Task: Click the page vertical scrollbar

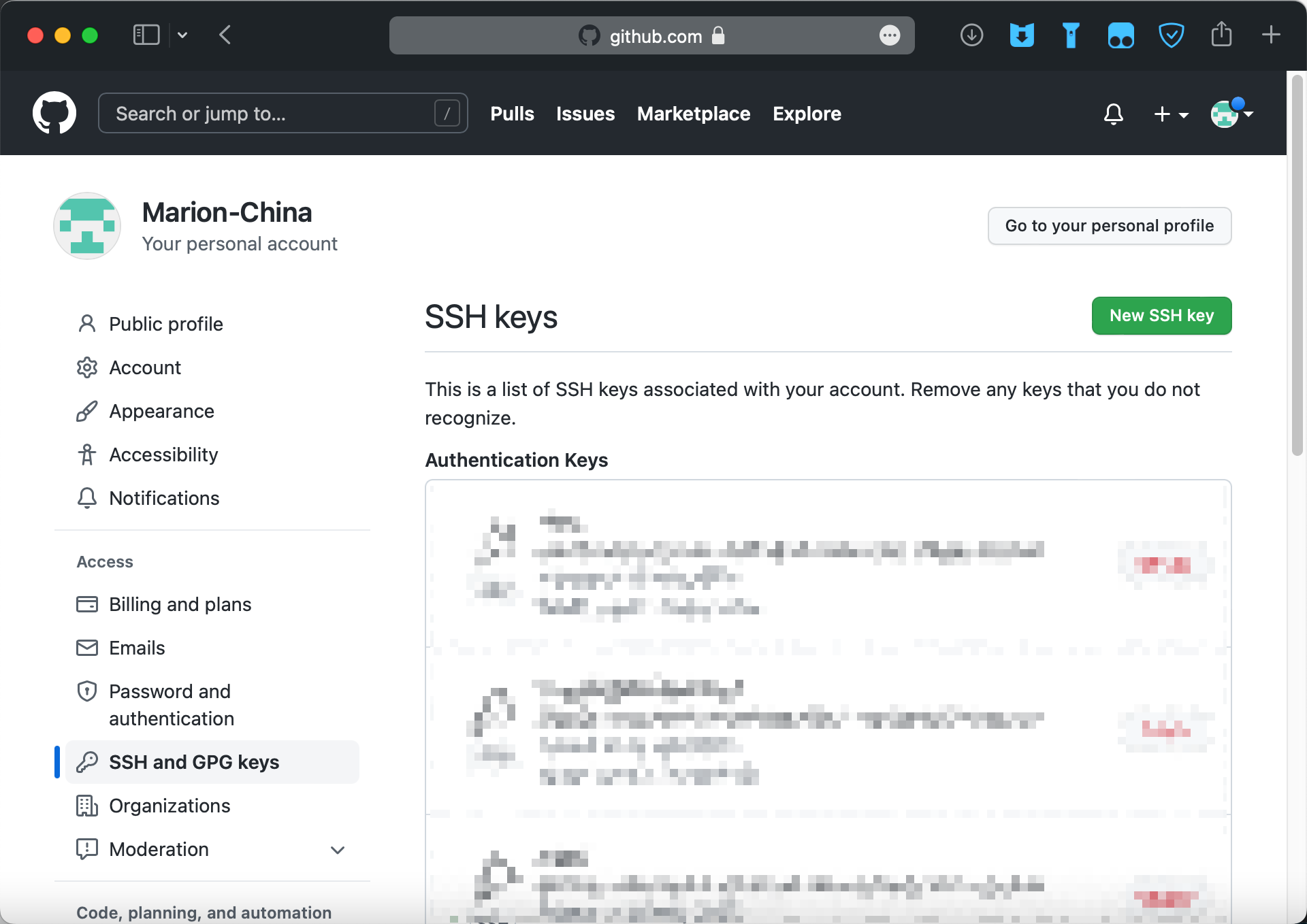Action: [1297, 265]
